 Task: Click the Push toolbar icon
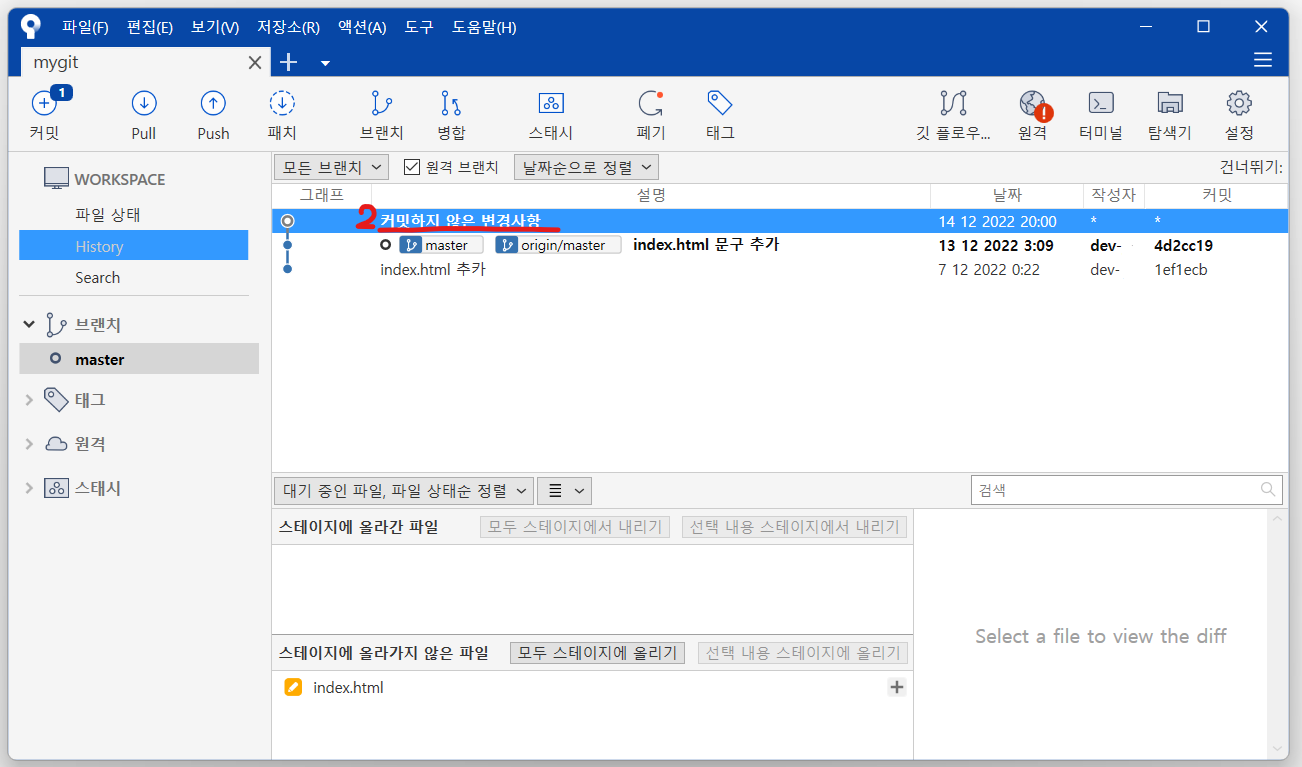213,103
